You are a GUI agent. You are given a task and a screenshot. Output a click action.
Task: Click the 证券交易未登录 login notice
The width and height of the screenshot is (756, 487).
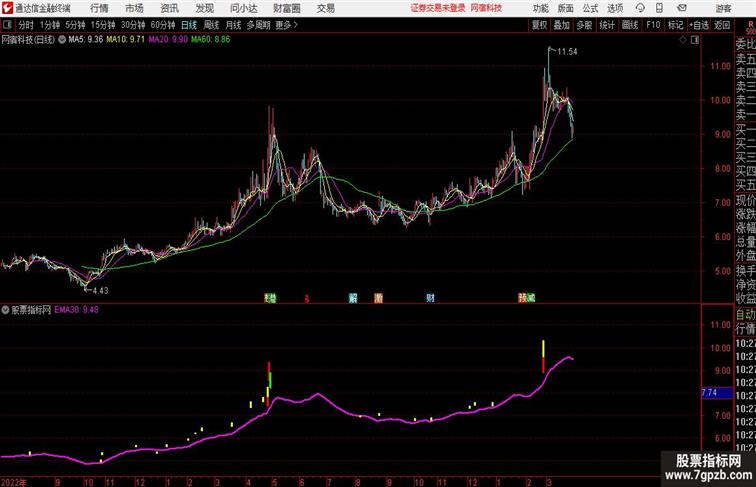pos(438,8)
